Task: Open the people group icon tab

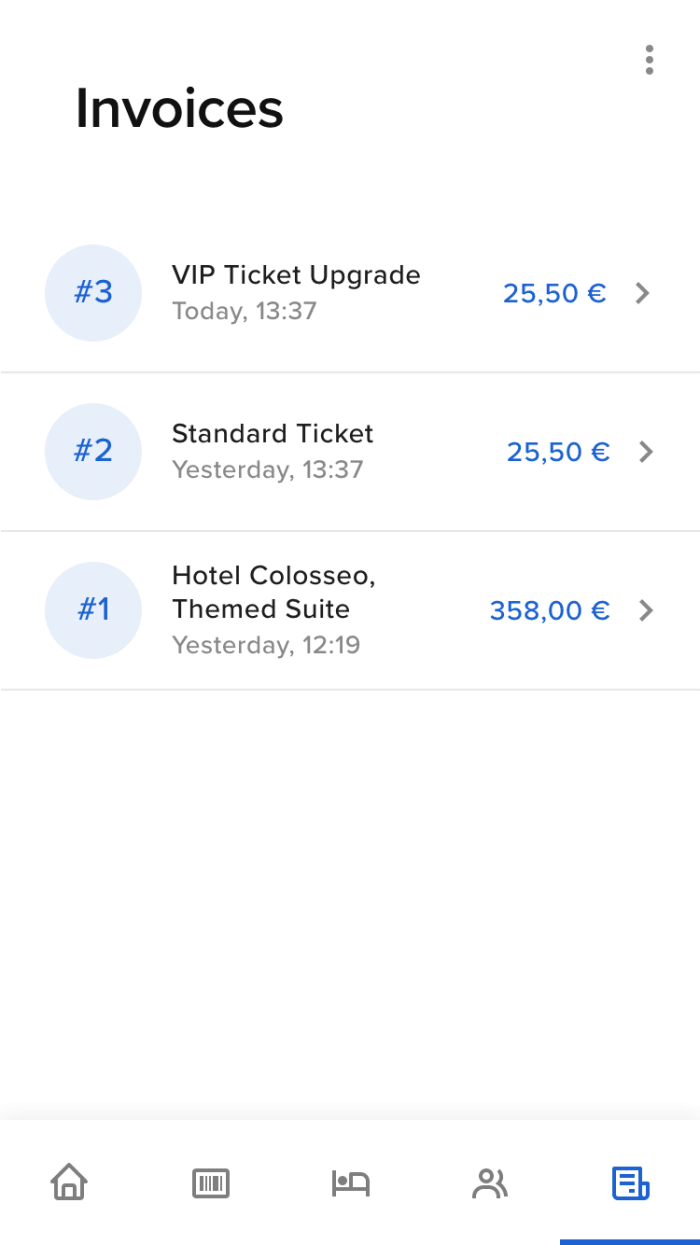Action: pos(490,1183)
